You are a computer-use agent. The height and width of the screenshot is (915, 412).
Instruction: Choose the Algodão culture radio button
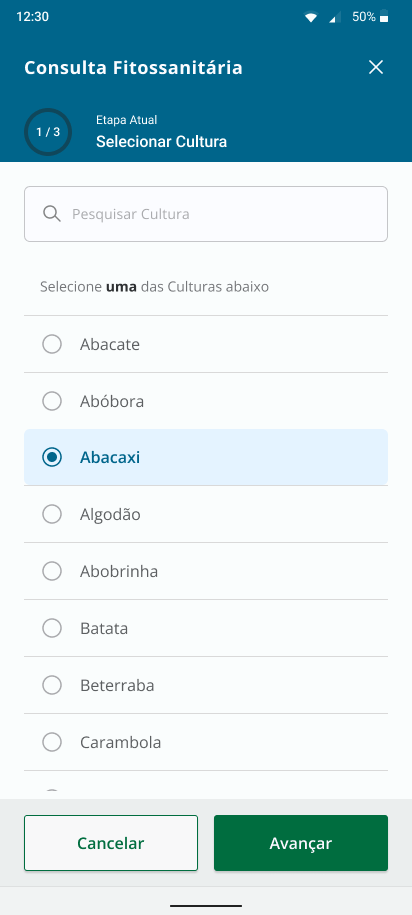tap(52, 514)
